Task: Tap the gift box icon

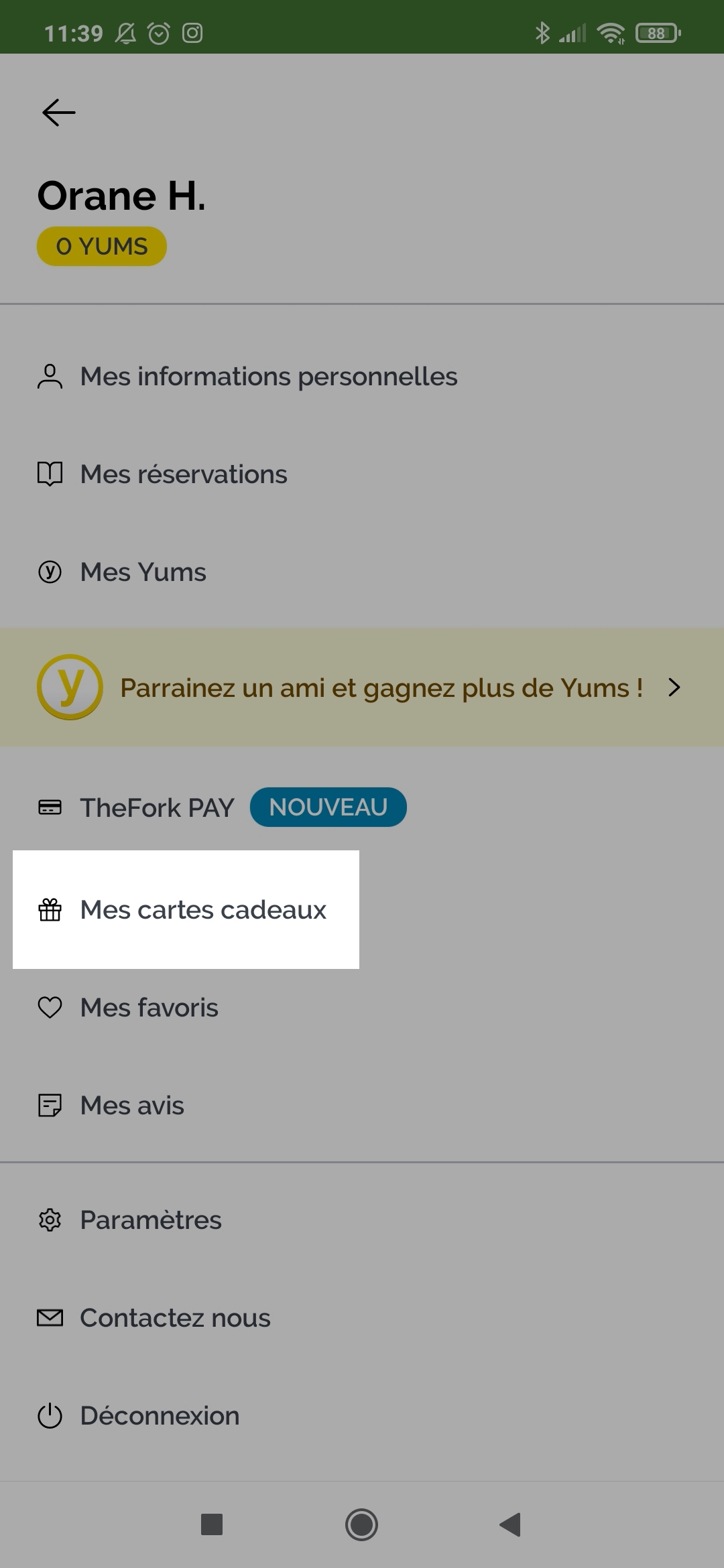Action: point(50,910)
